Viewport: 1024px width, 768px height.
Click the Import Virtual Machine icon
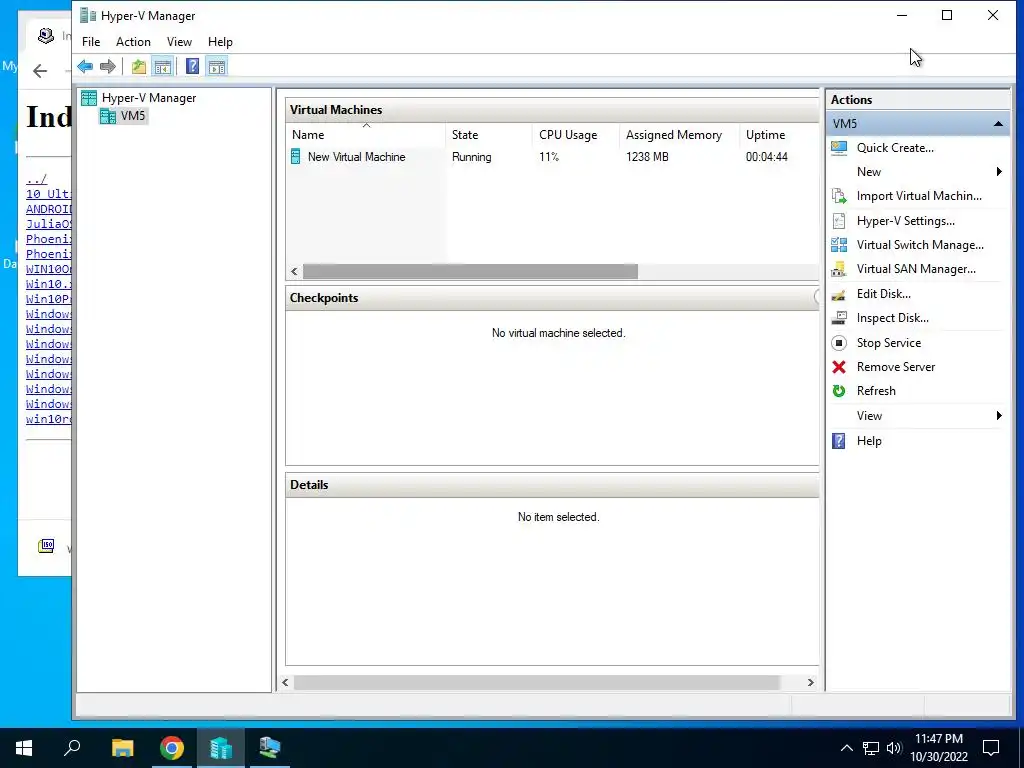tap(839, 196)
